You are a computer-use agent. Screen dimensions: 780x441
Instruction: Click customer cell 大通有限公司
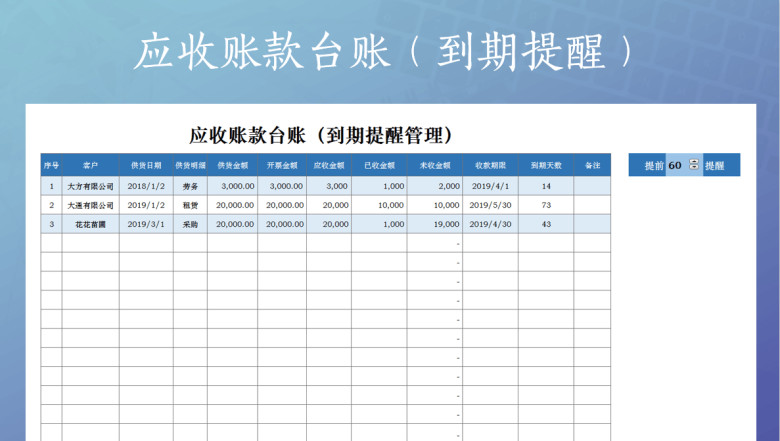tap(91, 205)
